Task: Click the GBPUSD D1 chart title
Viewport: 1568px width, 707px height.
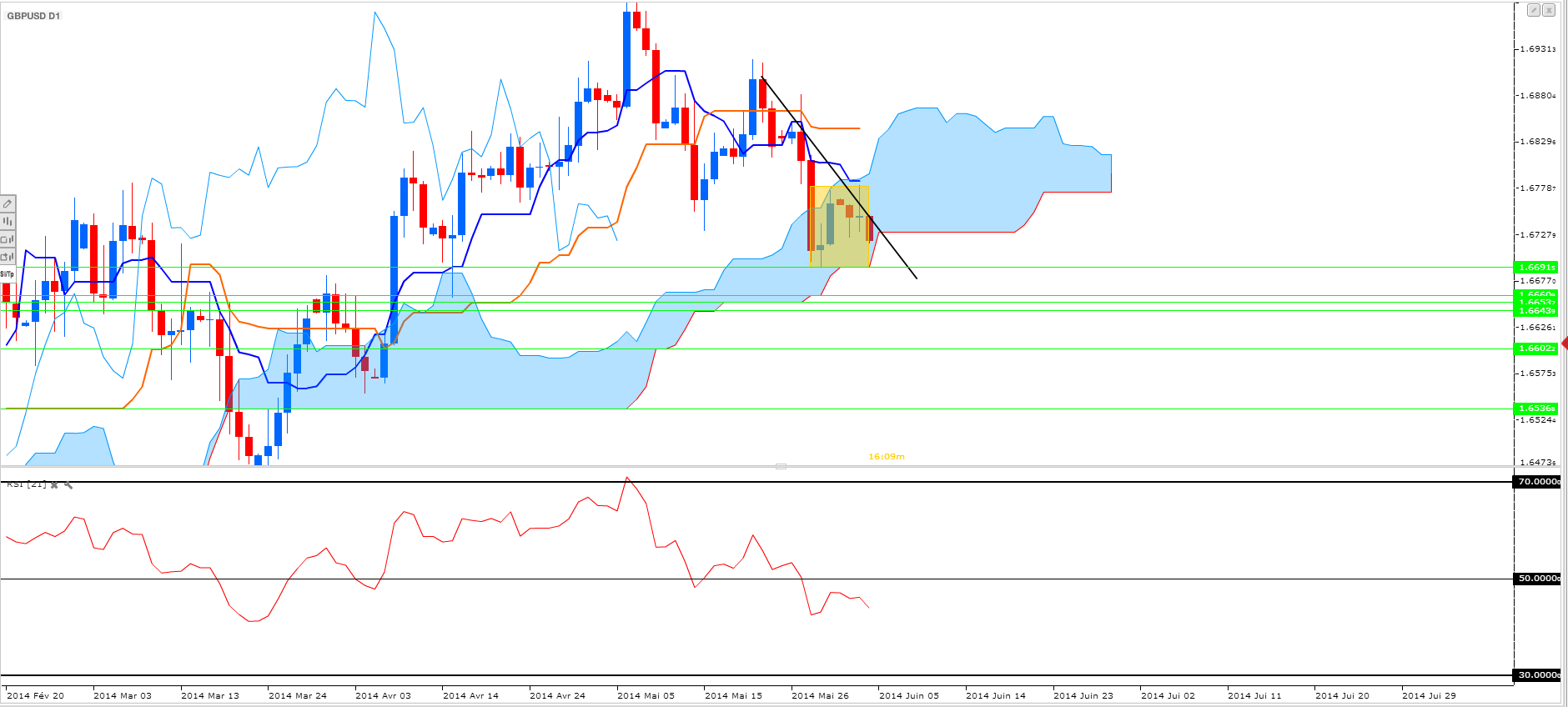Action: coord(33,16)
